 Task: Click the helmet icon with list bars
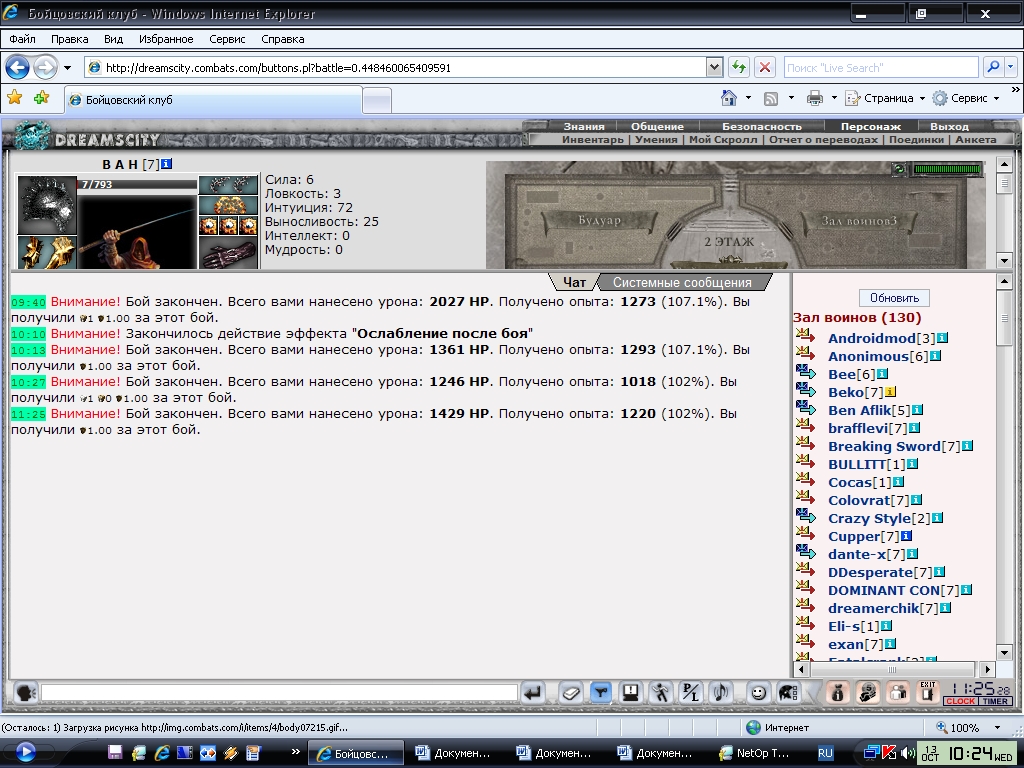point(788,692)
